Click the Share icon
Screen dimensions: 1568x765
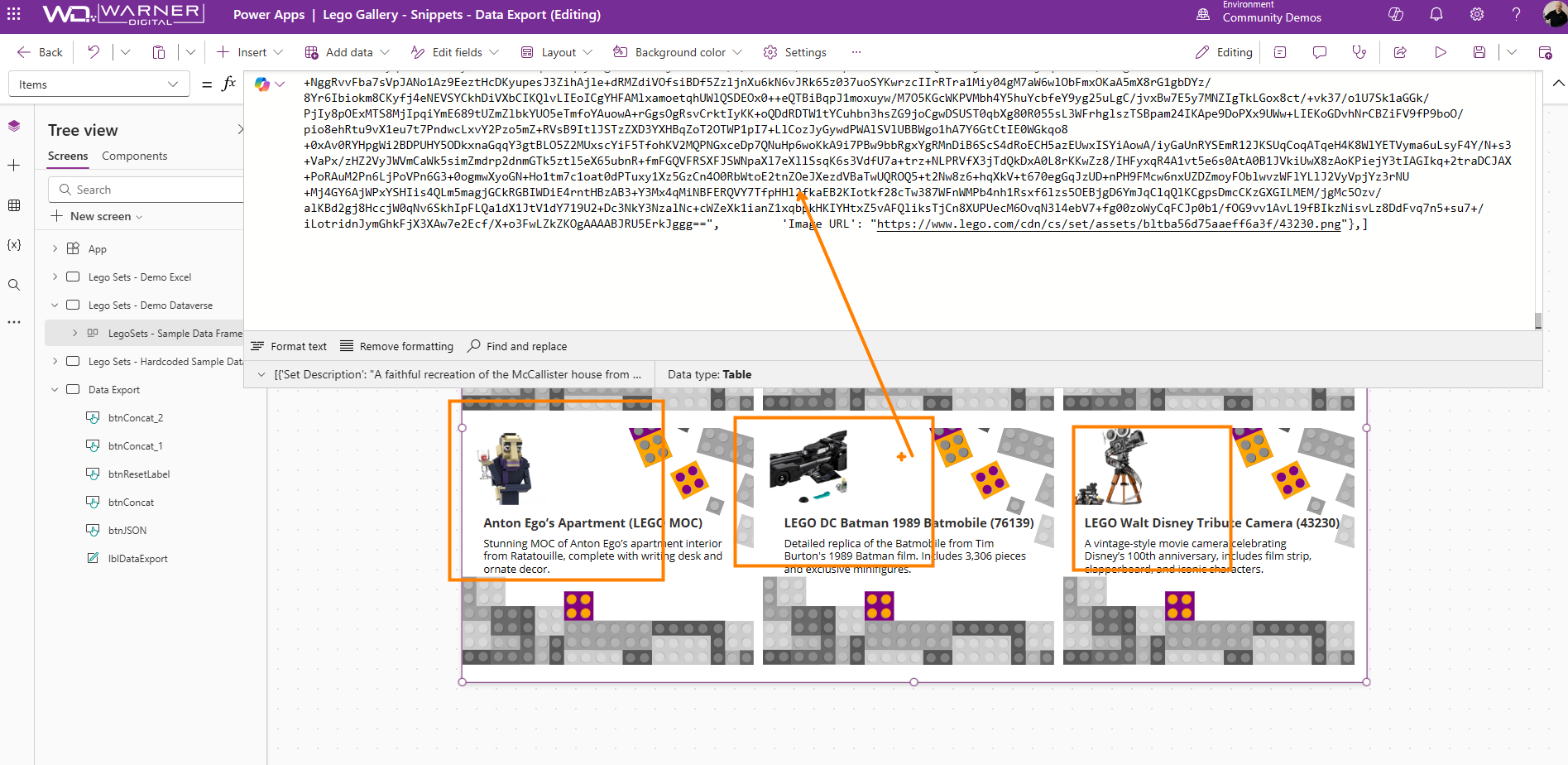click(1400, 52)
